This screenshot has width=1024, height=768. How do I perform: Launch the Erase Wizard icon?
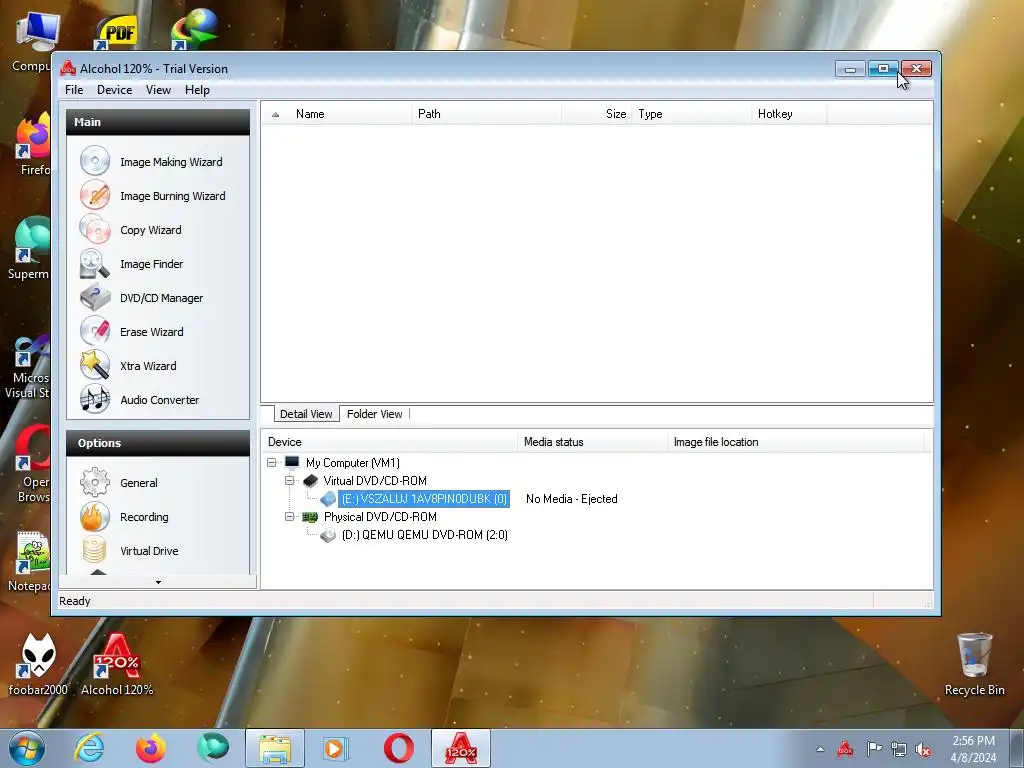(95, 332)
